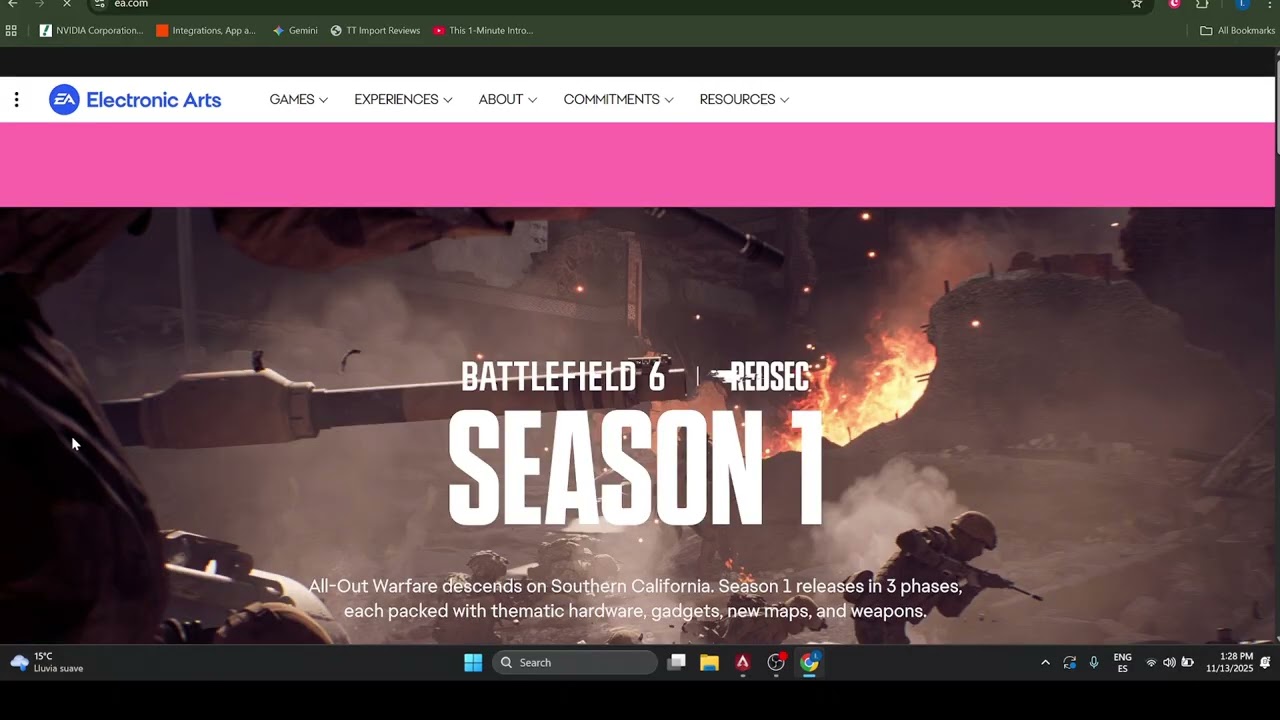
Task: Open the clock showing 1:28 PM
Action: pyautogui.click(x=1229, y=662)
